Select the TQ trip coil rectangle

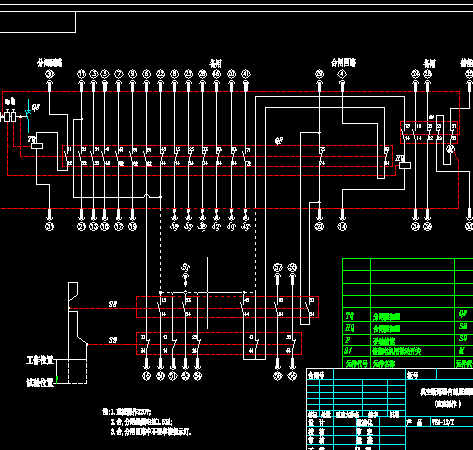pos(37,146)
